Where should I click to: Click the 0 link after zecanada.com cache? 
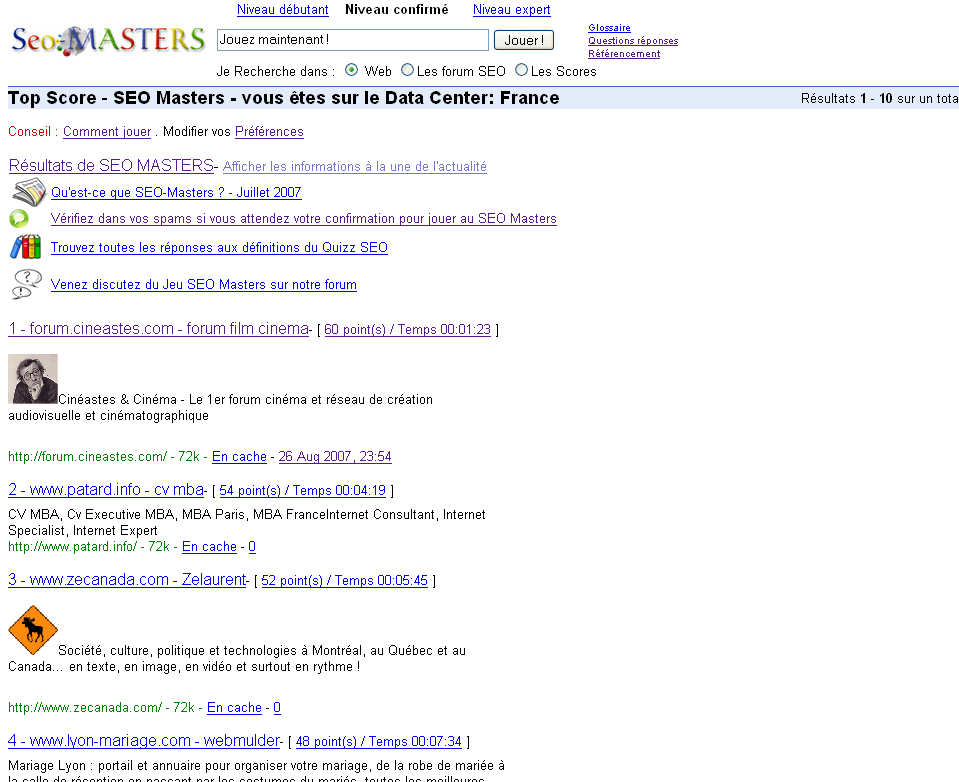click(x=277, y=708)
